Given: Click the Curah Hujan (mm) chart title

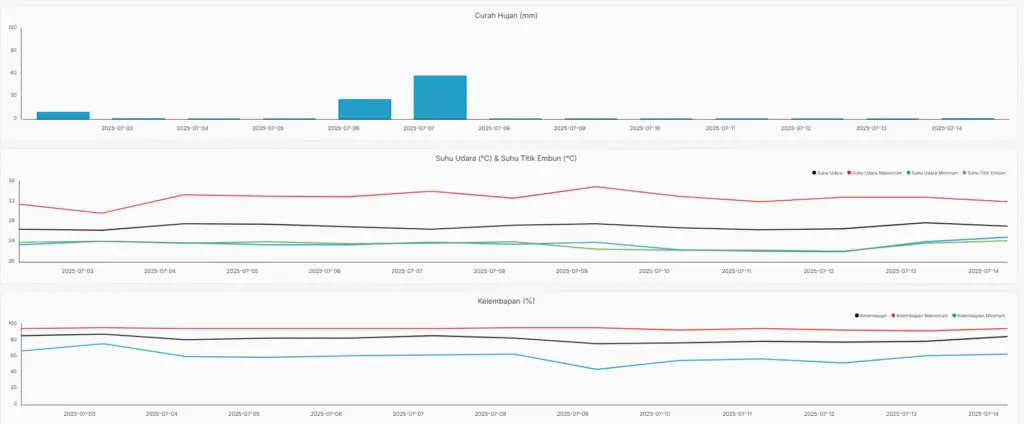Looking at the screenshot, I should pyautogui.click(x=511, y=15).
